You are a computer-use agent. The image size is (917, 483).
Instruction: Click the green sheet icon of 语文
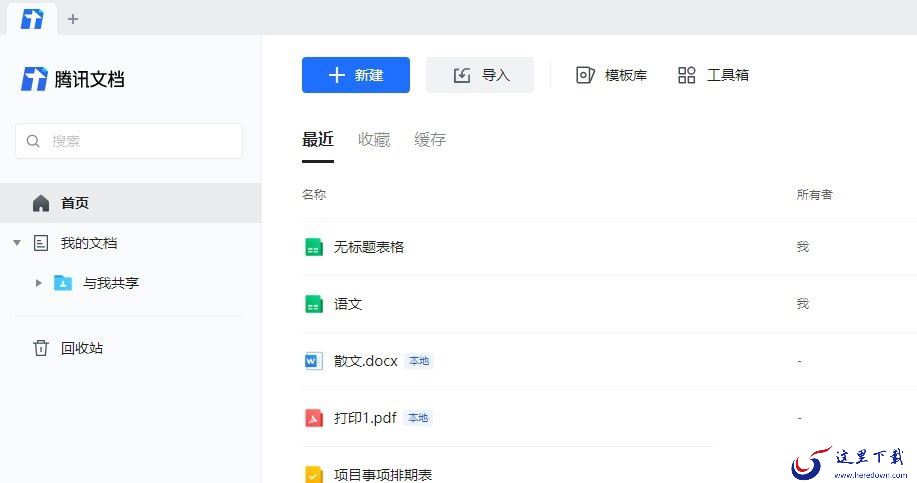click(314, 304)
